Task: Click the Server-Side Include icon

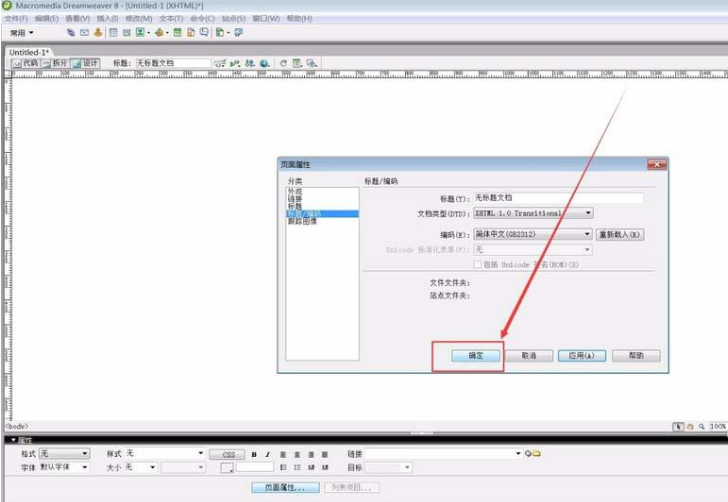Action: pyautogui.click(x=191, y=33)
